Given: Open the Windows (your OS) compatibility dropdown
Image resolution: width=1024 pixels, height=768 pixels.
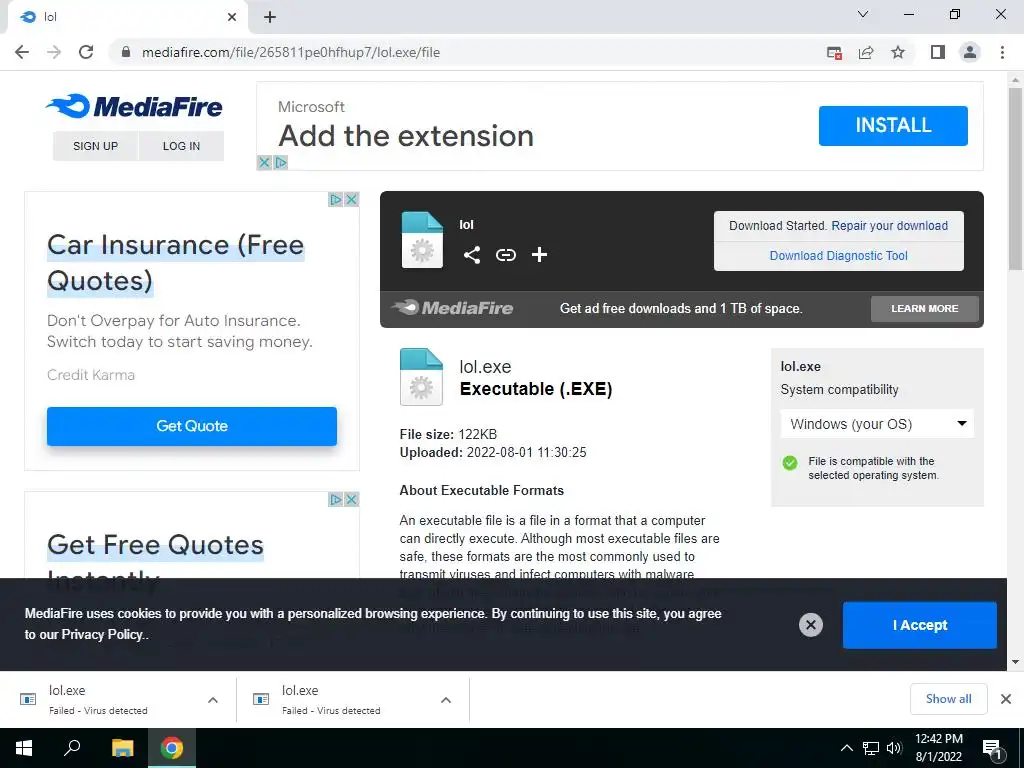Looking at the screenshot, I should [x=877, y=424].
